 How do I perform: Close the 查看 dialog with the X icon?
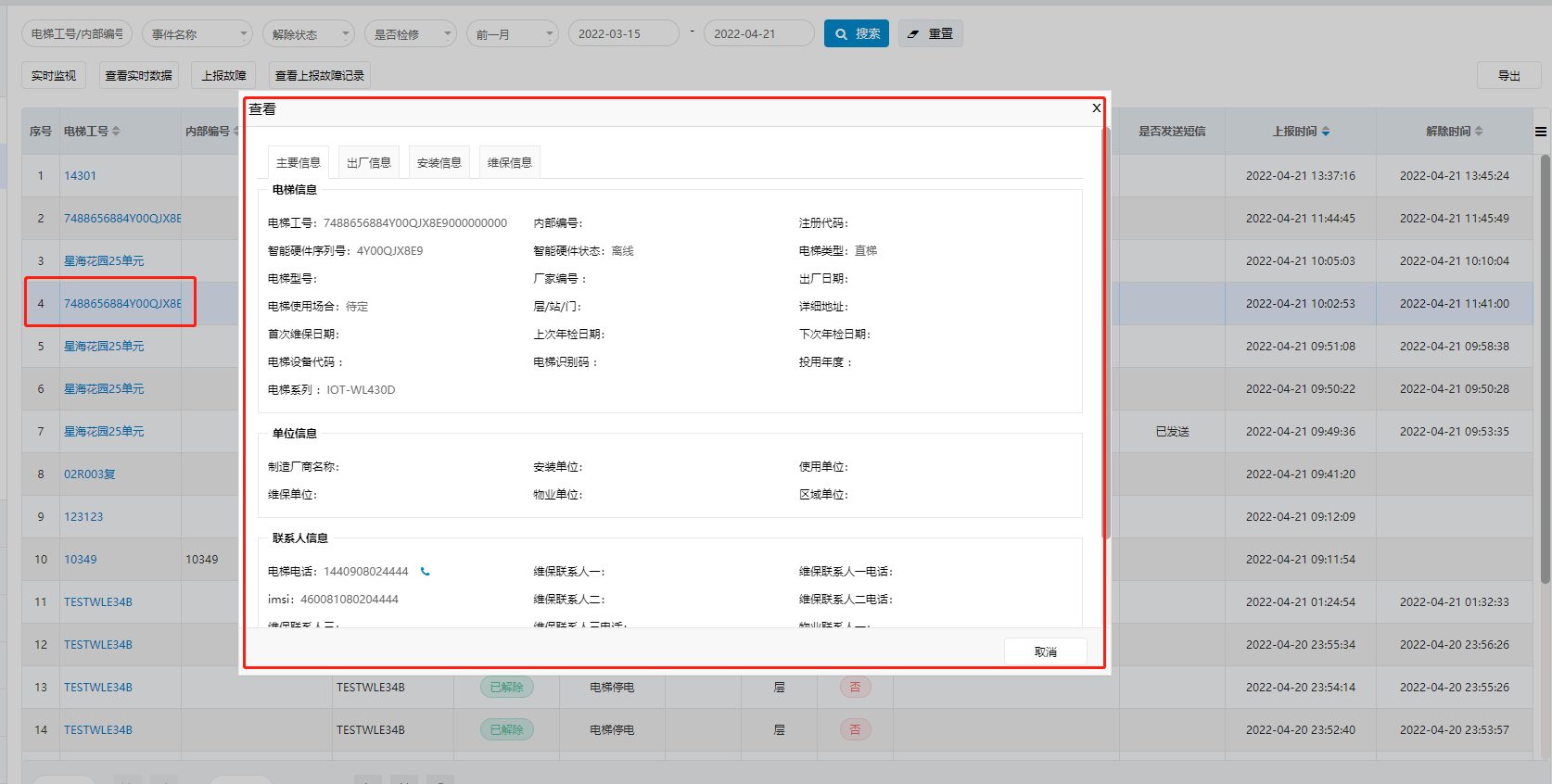point(1096,108)
